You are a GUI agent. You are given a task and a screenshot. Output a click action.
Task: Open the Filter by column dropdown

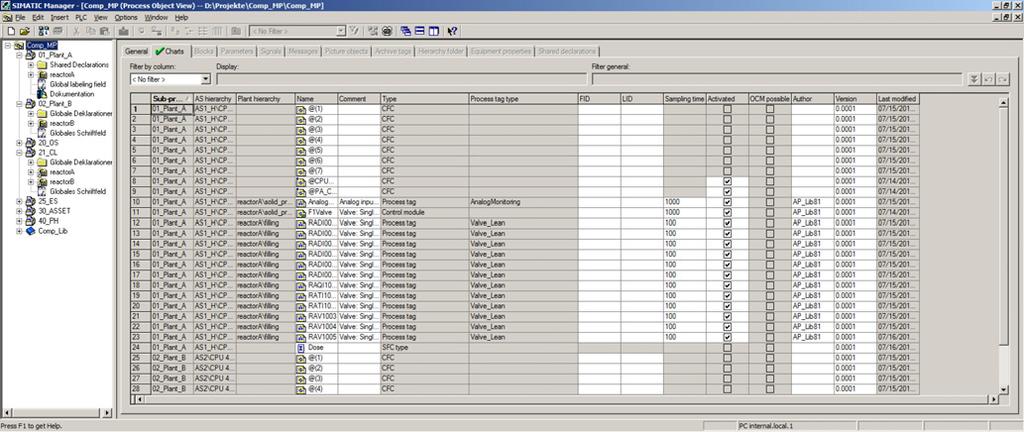pyautogui.click(x=206, y=80)
